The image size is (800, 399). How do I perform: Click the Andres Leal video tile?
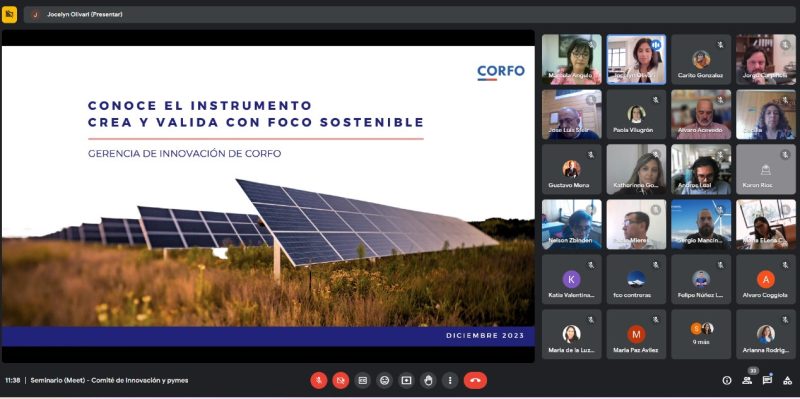[x=701, y=169]
